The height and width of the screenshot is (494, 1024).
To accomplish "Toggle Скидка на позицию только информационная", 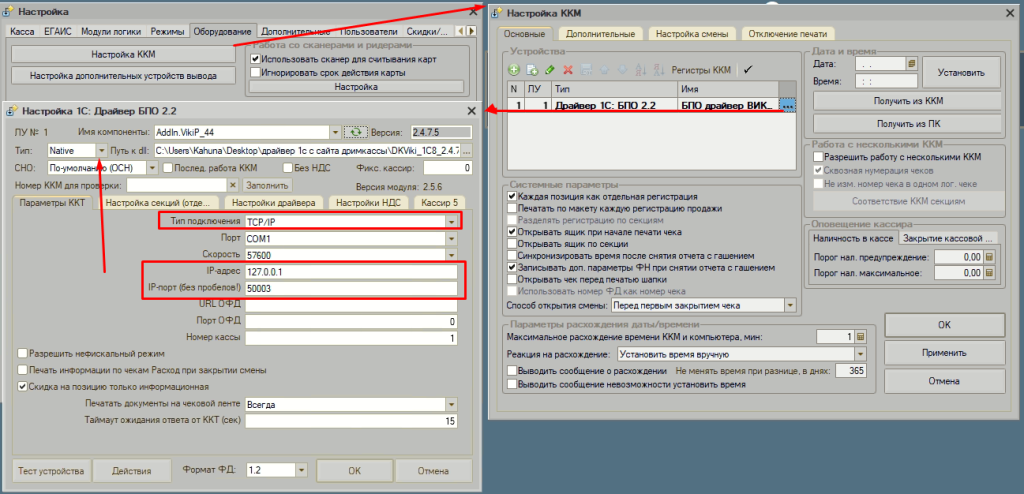I will [x=22, y=386].
